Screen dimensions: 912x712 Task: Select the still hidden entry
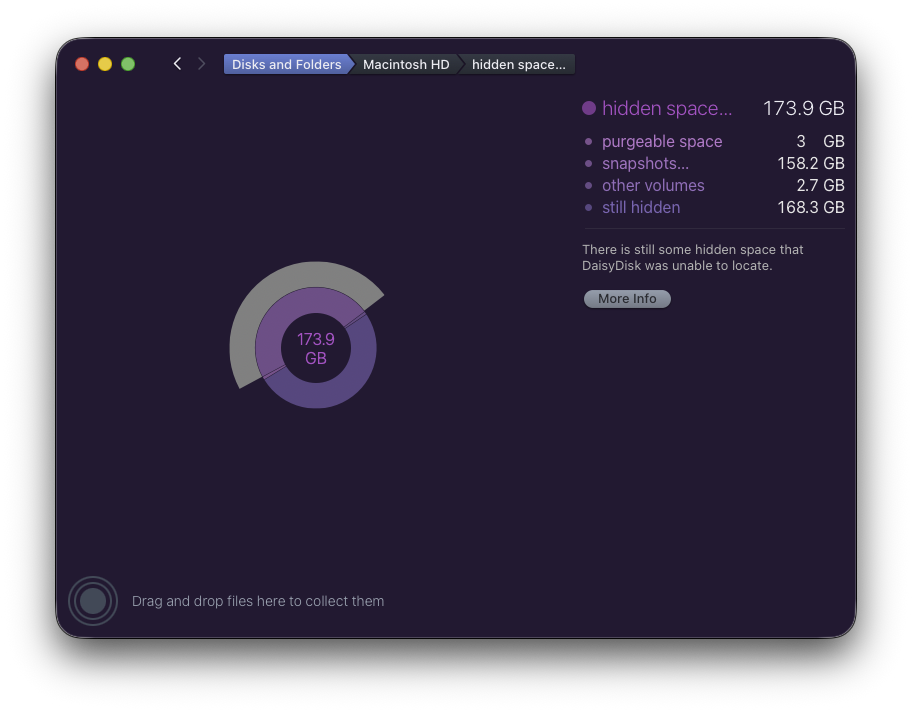coord(640,208)
